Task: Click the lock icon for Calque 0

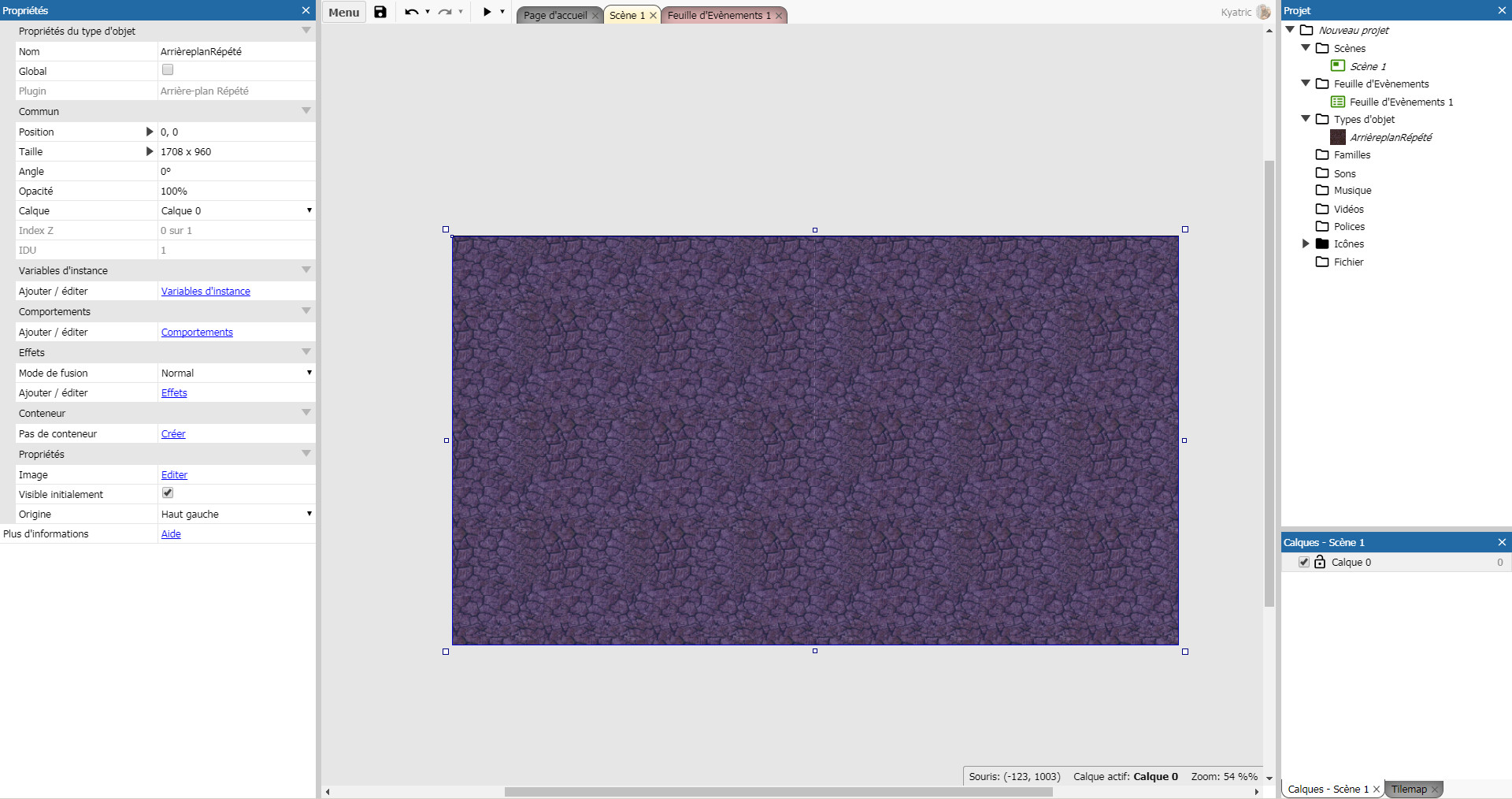Action: coord(1320,562)
